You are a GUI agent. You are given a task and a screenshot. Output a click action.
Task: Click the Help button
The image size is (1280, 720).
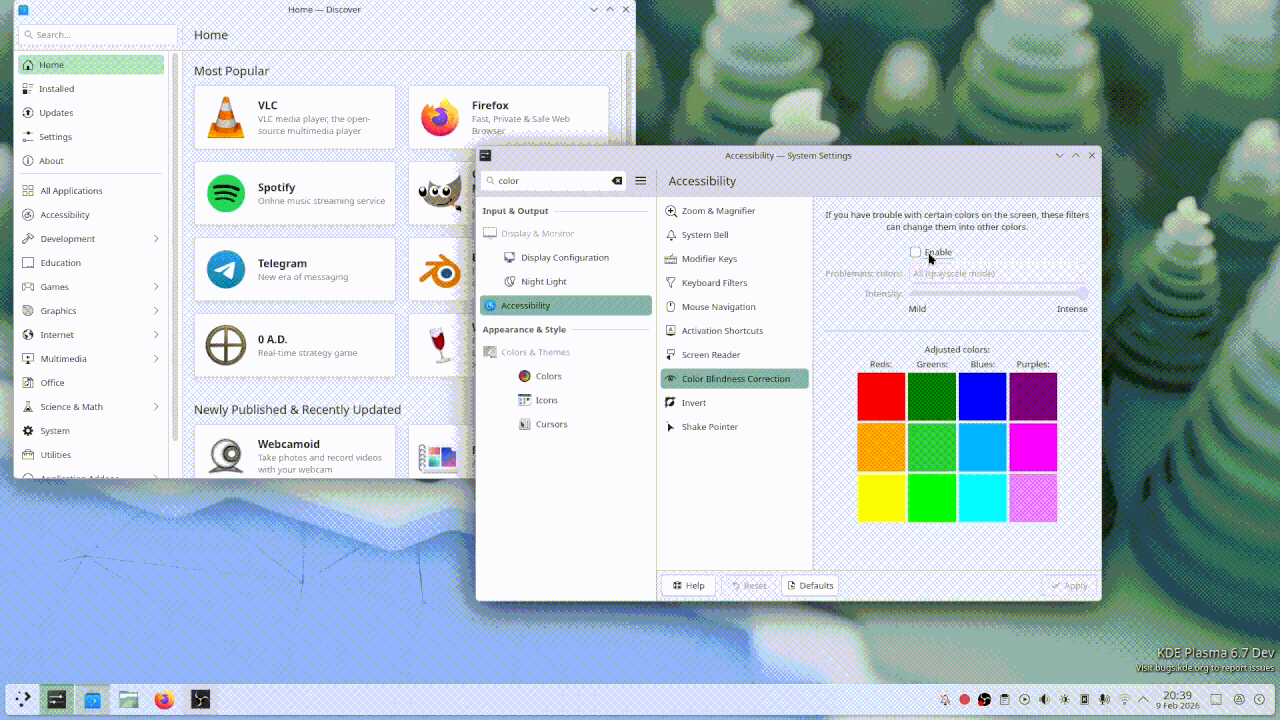689,585
